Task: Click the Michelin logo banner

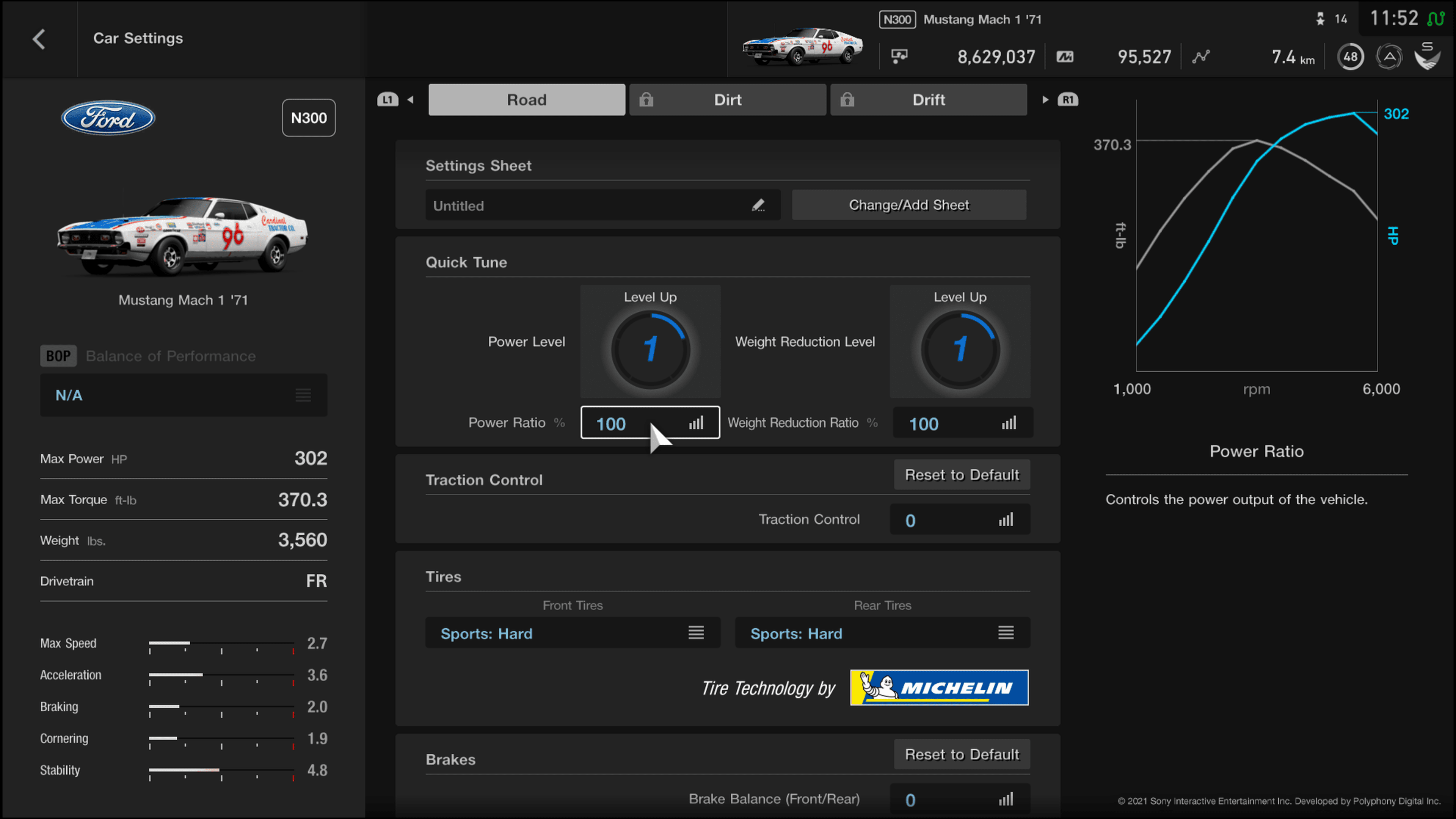Action: point(939,687)
